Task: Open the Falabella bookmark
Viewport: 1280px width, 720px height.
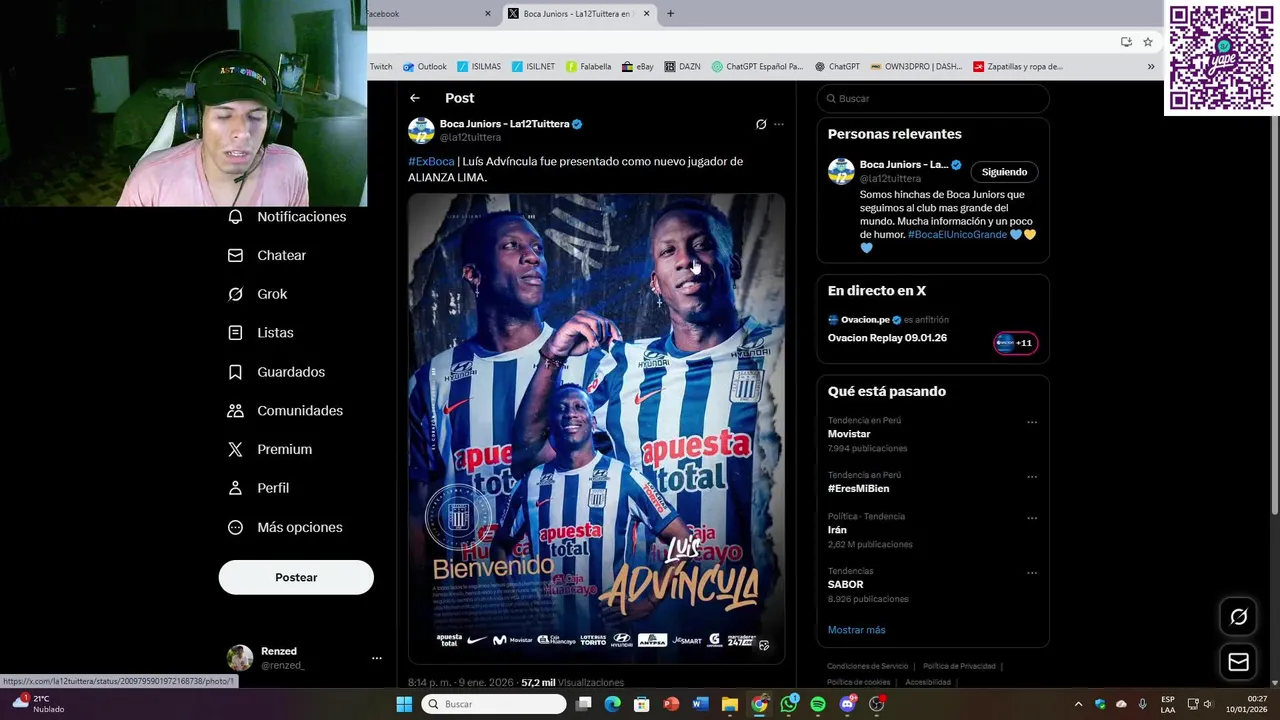Action: pyautogui.click(x=588, y=67)
